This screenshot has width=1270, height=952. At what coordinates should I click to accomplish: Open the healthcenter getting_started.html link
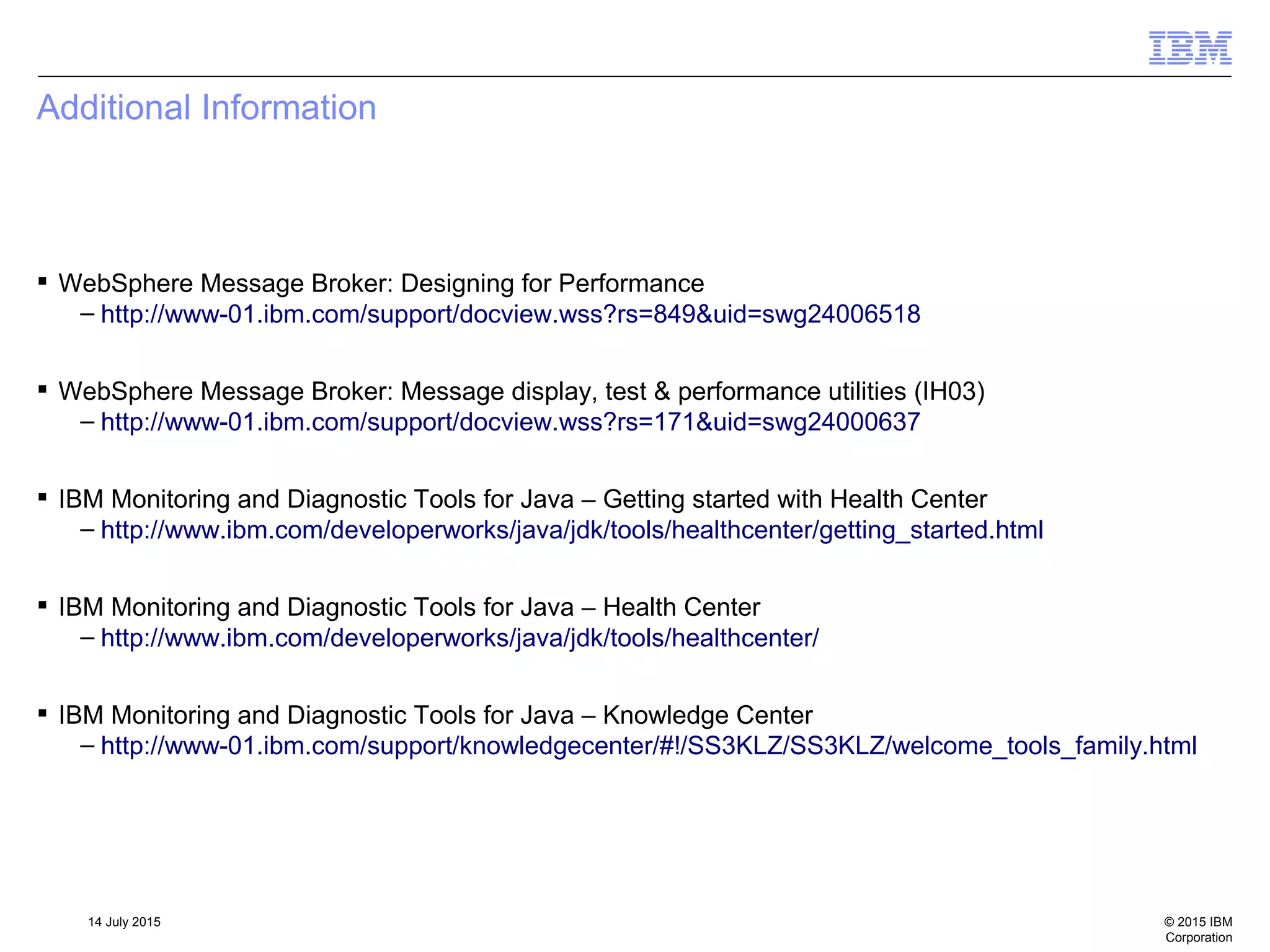[x=572, y=530]
